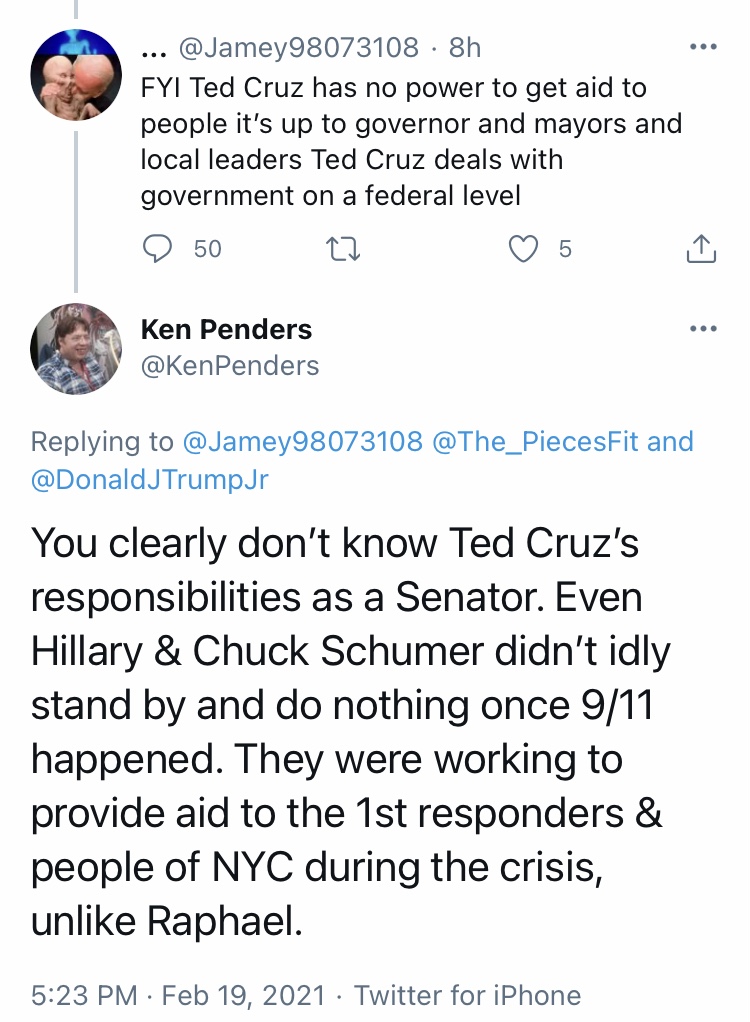The image size is (750, 1022).
Task: Click the Twitter for iPhone source label
Action: point(467,995)
